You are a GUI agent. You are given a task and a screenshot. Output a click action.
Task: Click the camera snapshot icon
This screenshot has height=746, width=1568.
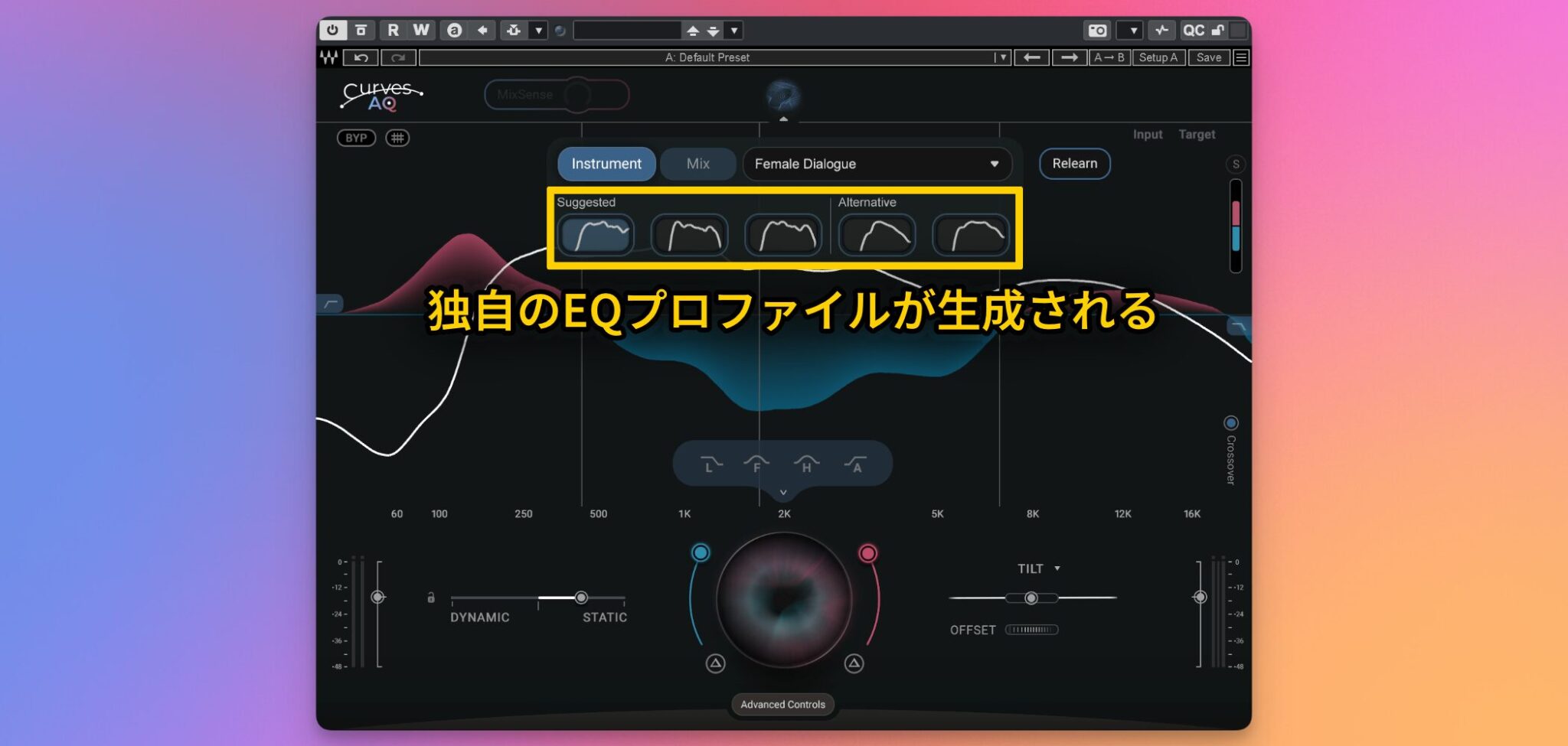[x=1098, y=31]
